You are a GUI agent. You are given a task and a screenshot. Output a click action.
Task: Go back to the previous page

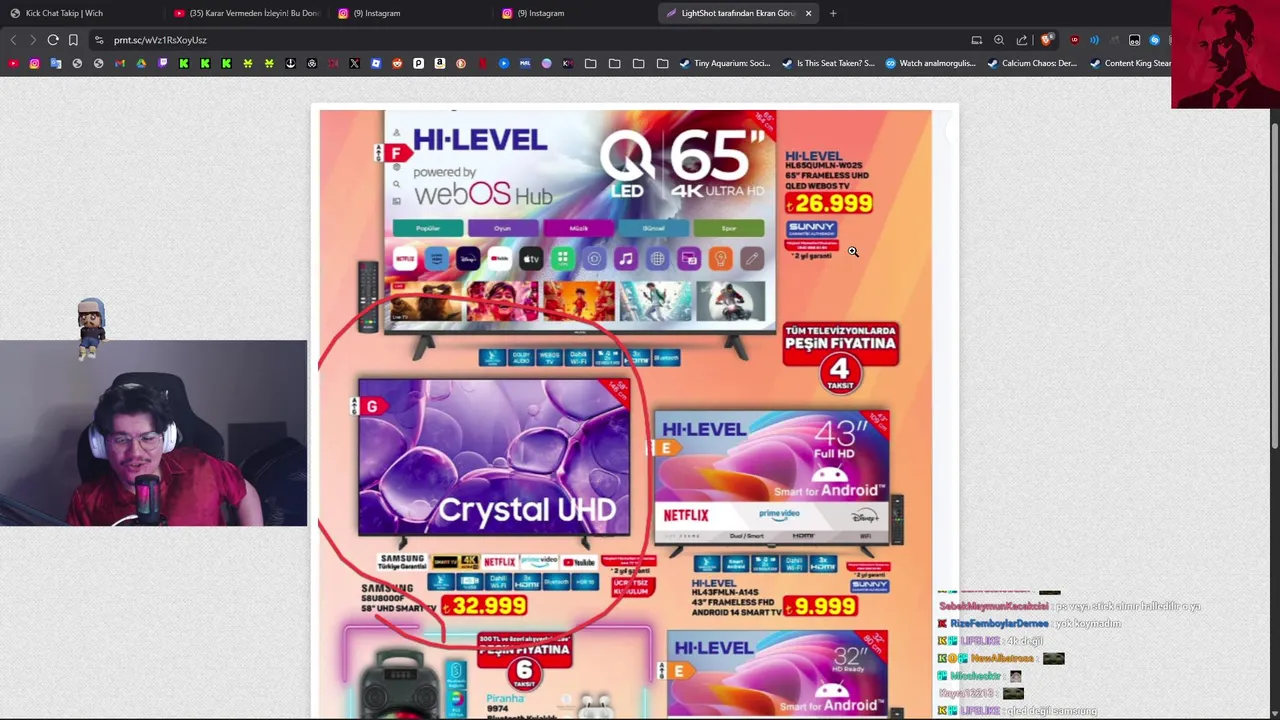tap(13, 40)
